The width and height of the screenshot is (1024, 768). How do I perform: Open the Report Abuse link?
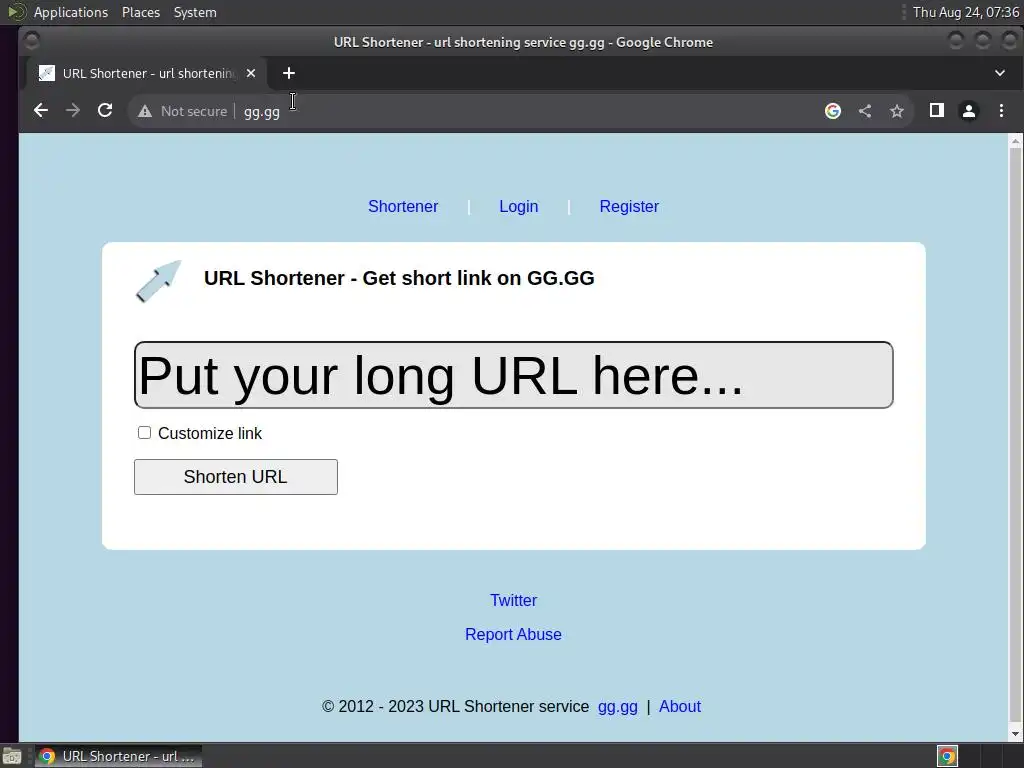pyautogui.click(x=513, y=634)
